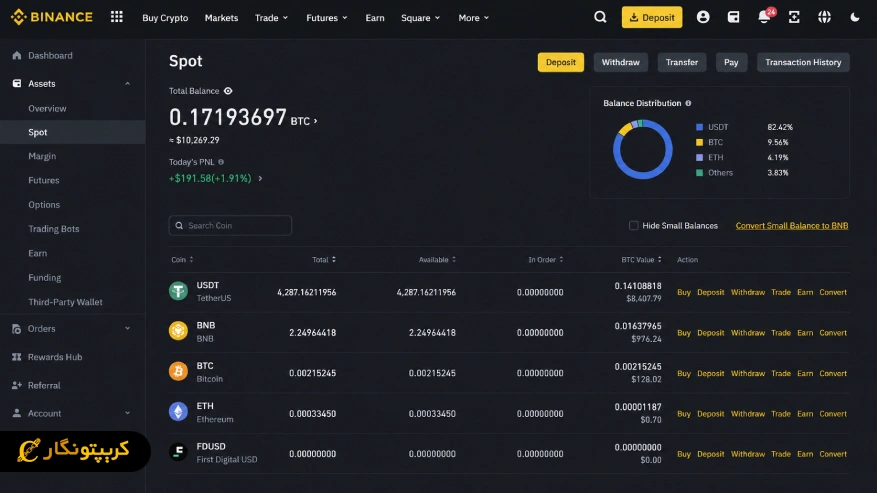Click the green Others legend swatch
Screen dimensions: 877x493
tap(699, 172)
